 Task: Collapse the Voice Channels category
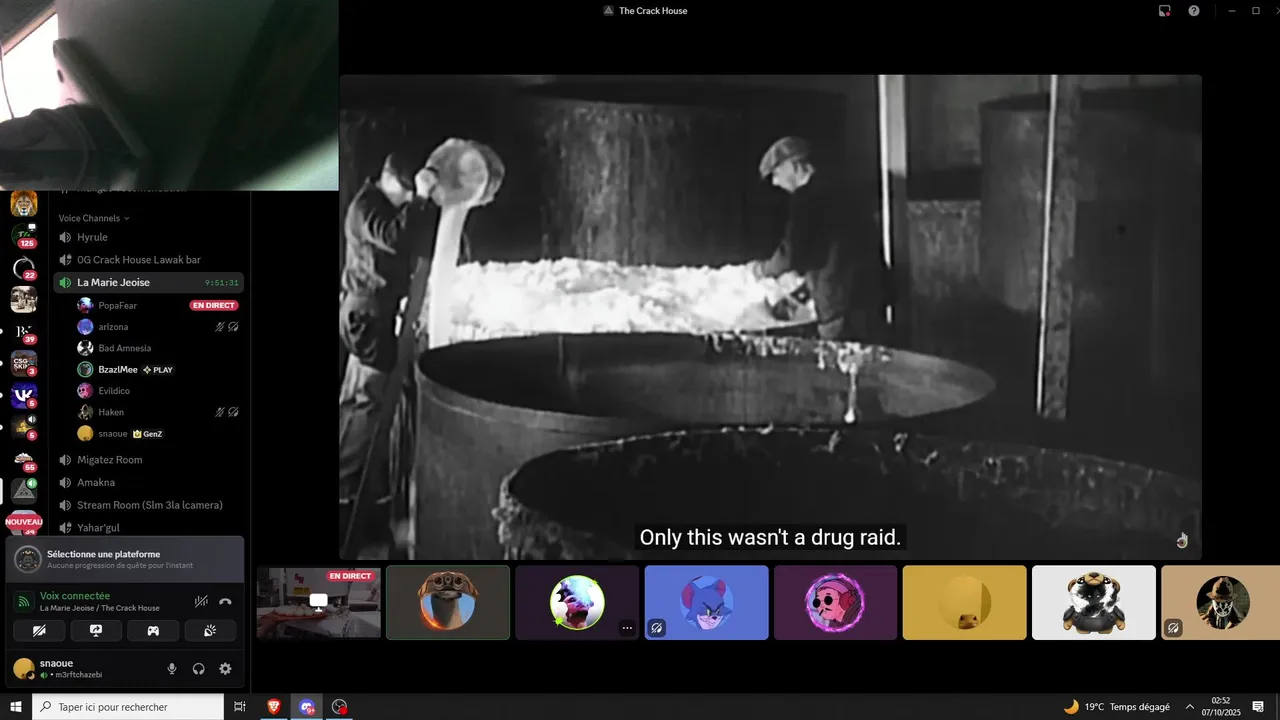(94, 218)
